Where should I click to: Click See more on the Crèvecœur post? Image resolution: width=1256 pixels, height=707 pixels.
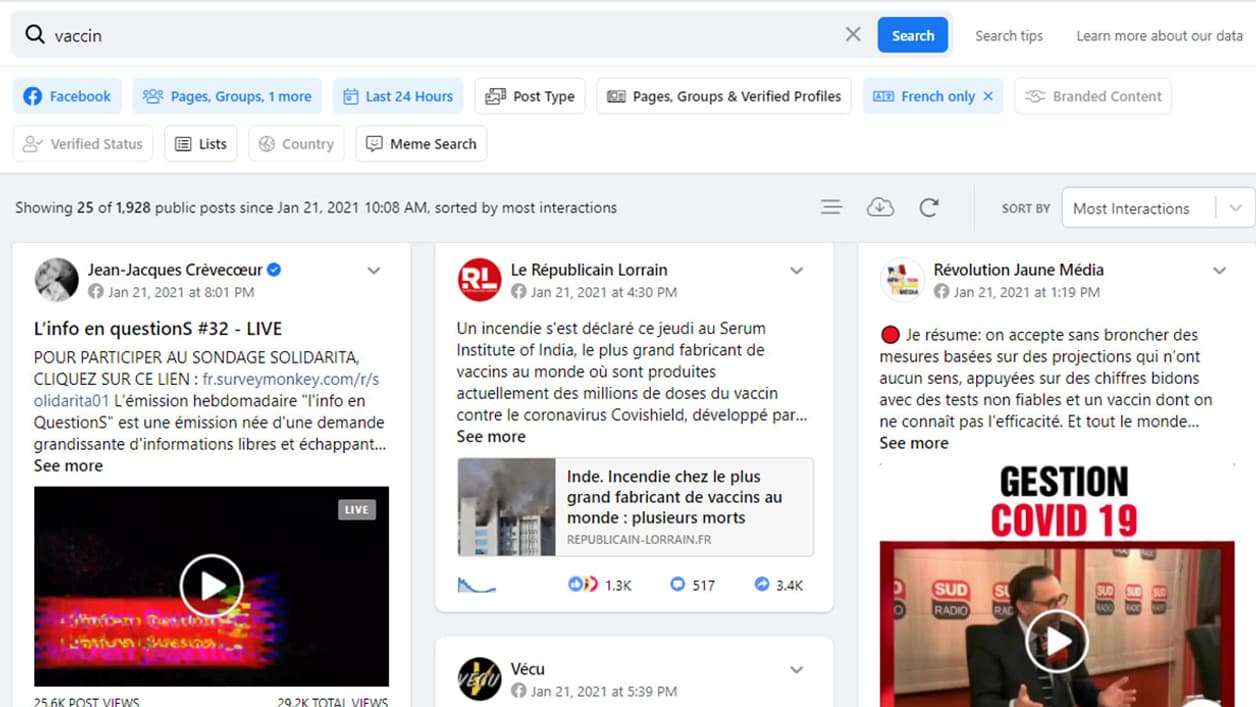click(68, 465)
